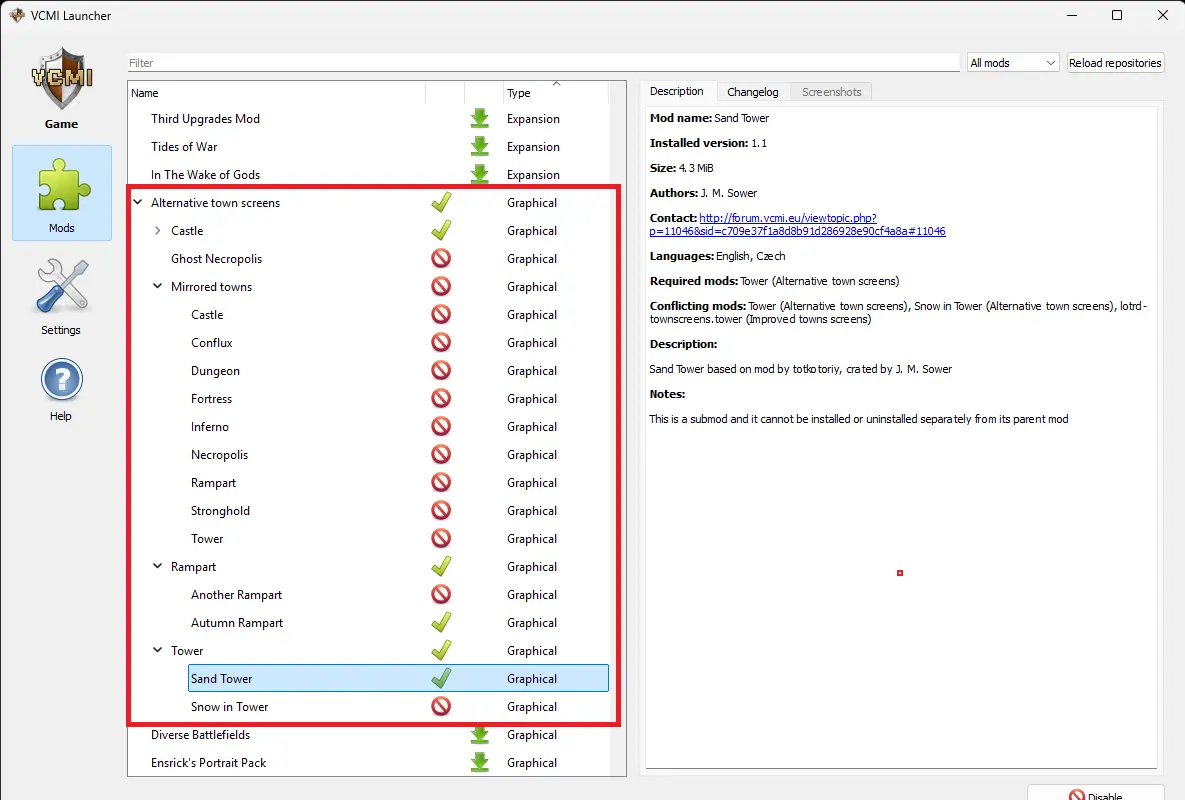Click the VCMI Game shield icon

(x=61, y=85)
